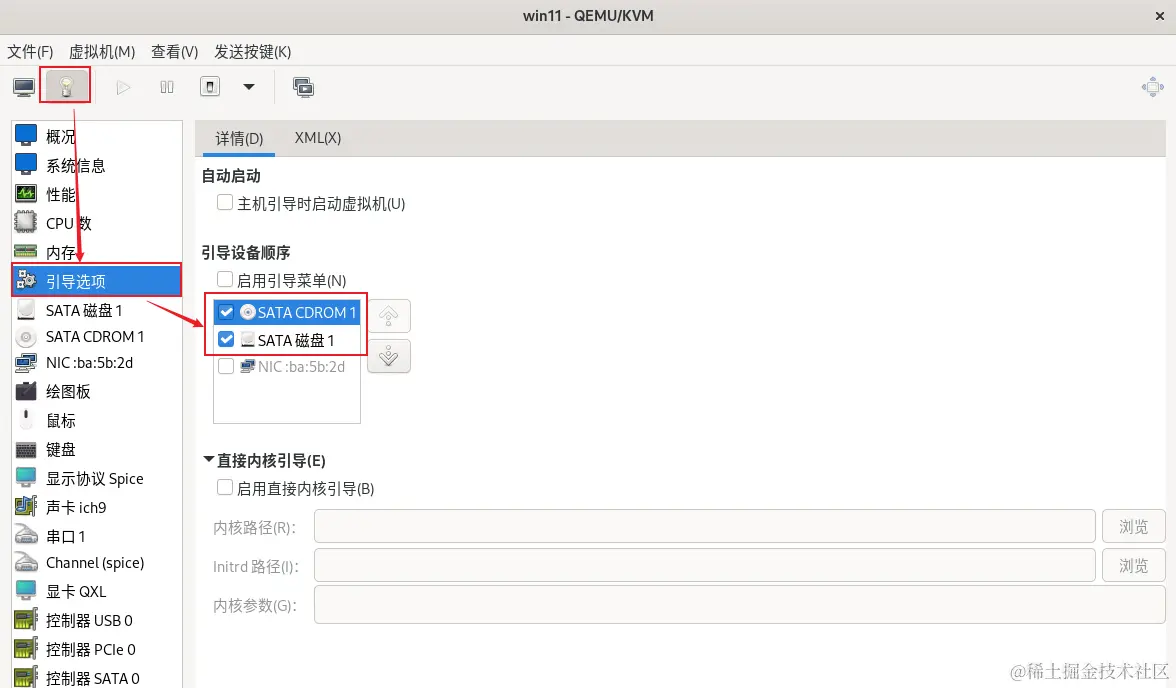Click the 内核参数(G) input field
Viewport: 1176px width, 688px height.
pyautogui.click(x=739, y=605)
